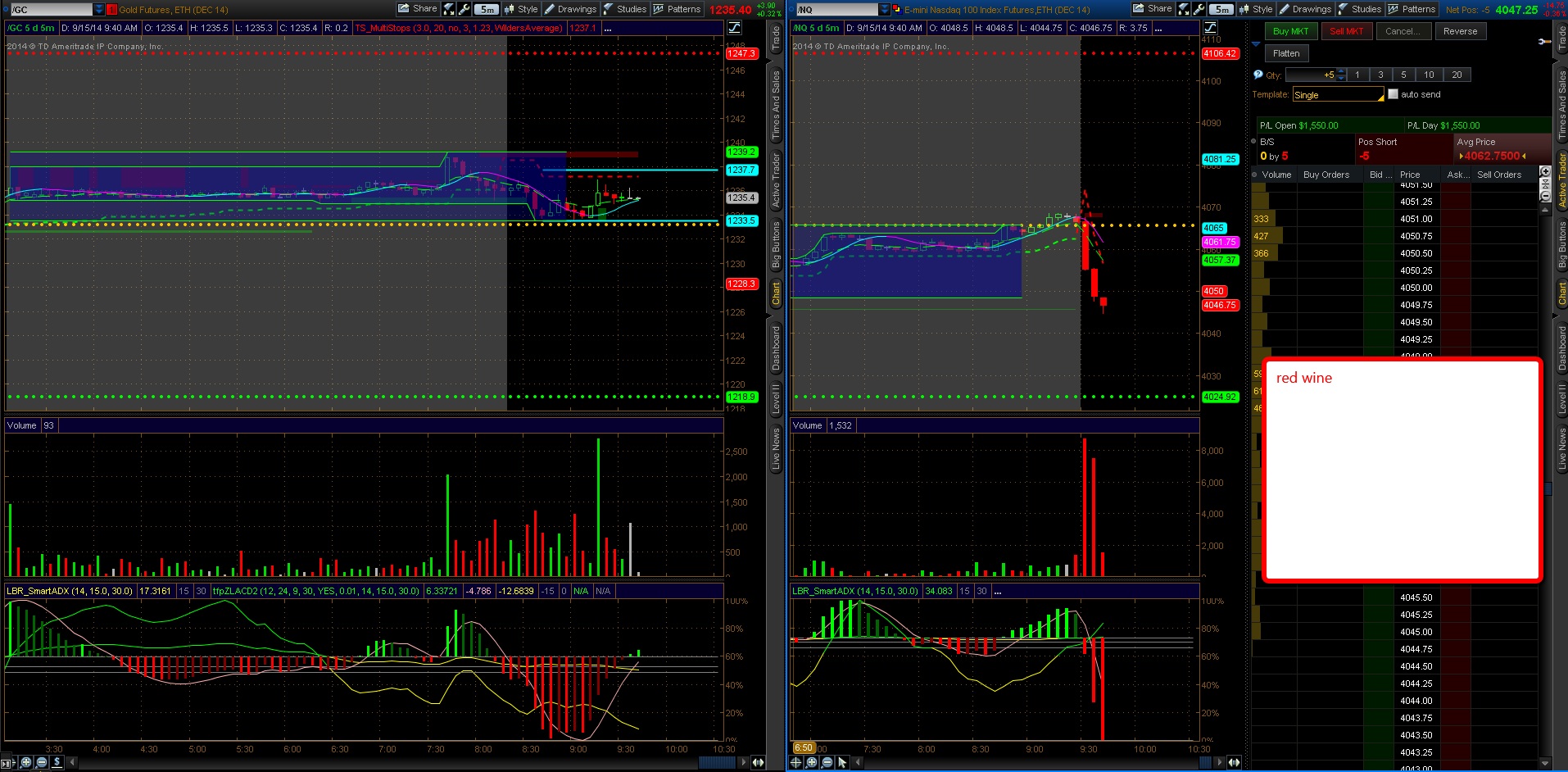Expand the /GC study header ellipsis

[x=607, y=28]
